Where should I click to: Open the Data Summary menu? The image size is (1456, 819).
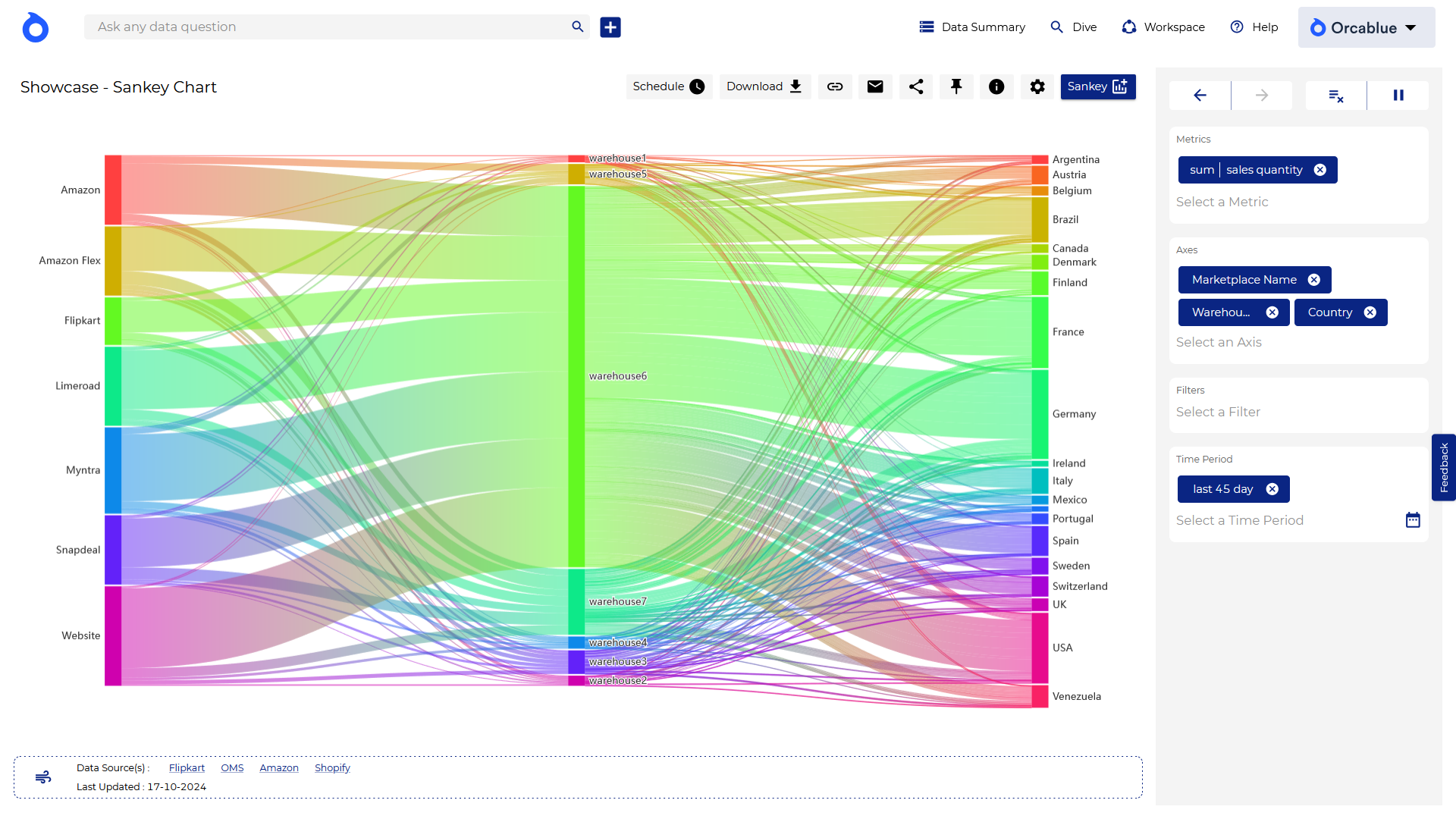click(x=972, y=27)
